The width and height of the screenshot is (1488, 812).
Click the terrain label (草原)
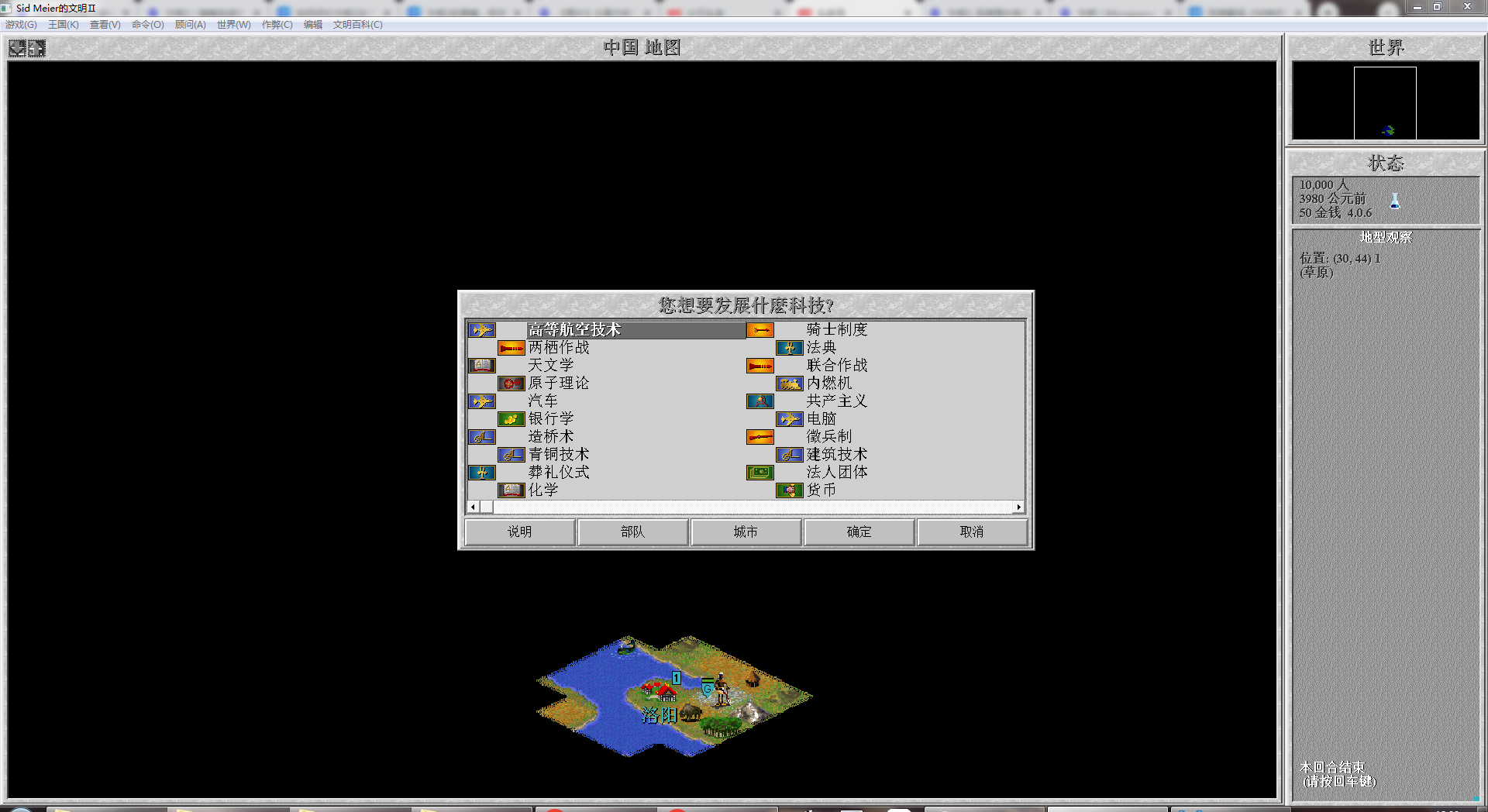[x=1316, y=273]
